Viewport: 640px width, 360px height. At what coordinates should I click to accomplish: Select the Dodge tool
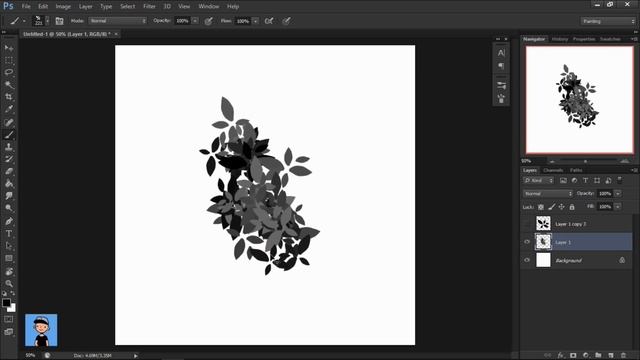(x=9, y=208)
